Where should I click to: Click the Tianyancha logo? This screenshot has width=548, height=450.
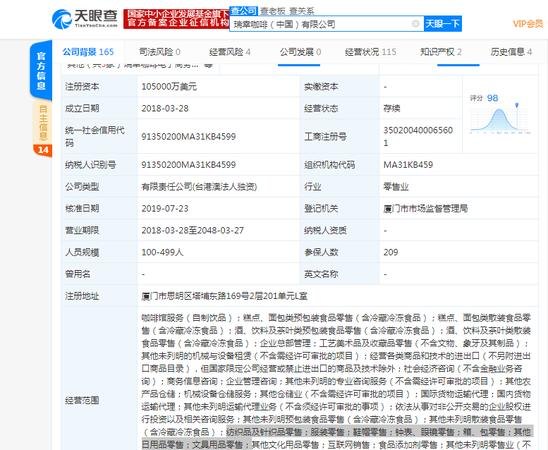(85, 19)
